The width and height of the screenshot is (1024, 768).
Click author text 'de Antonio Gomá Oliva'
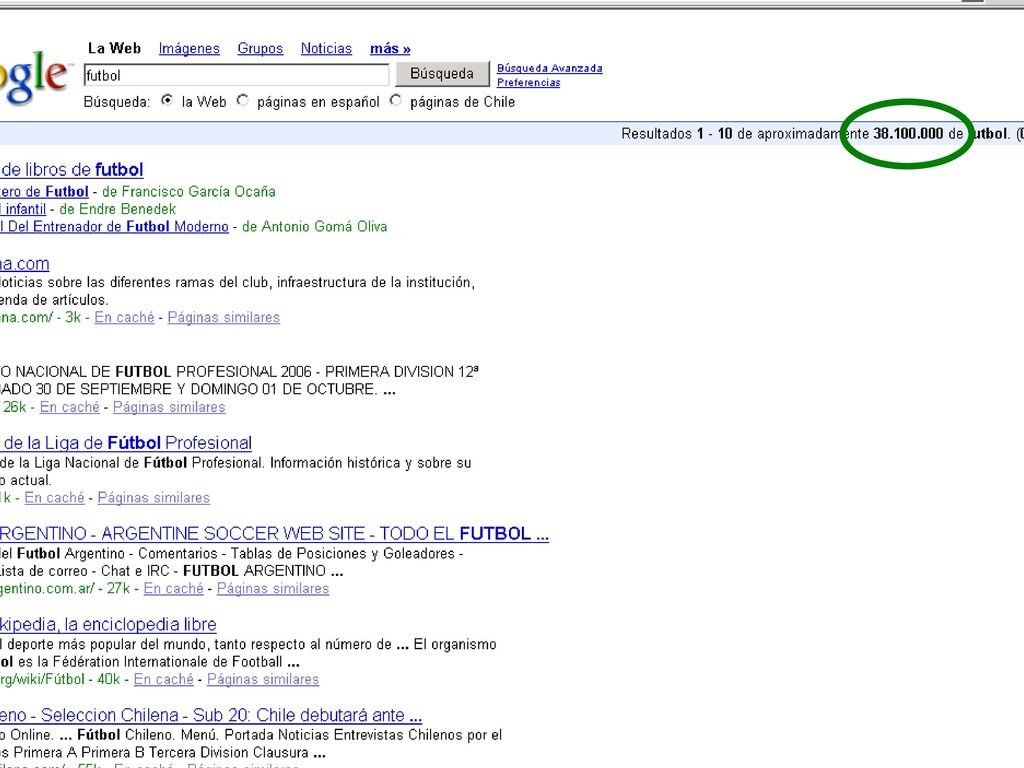[x=315, y=227]
